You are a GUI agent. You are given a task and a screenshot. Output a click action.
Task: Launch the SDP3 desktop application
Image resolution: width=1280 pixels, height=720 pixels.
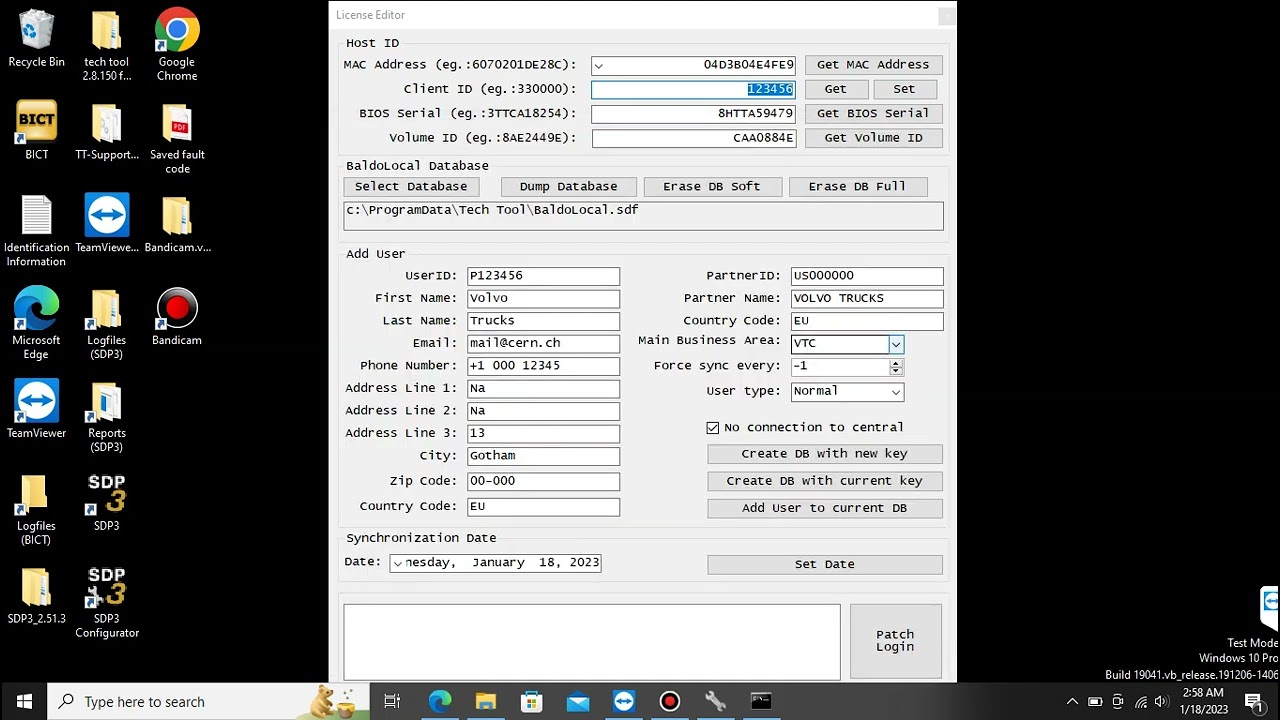tap(107, 503)
